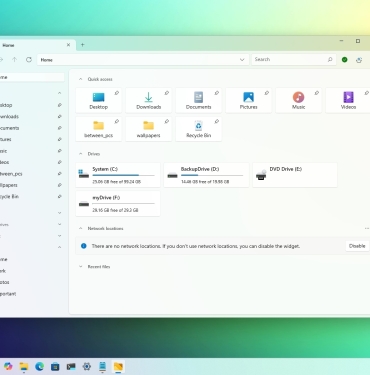Open the System (C:) drive
370x375 pixels.
click(x=118, y=175)
